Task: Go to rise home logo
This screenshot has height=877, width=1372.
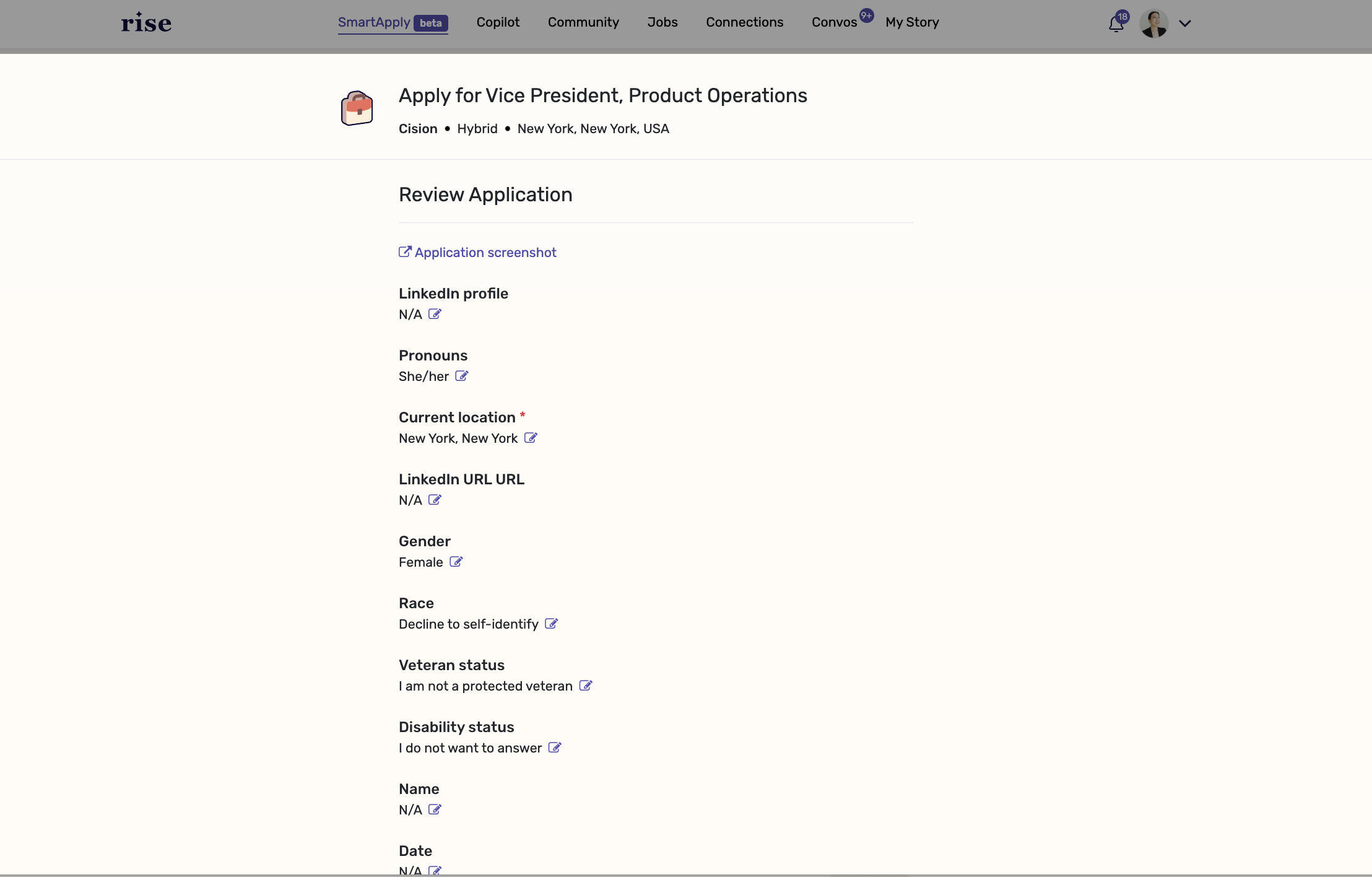Action: point(146,22)
